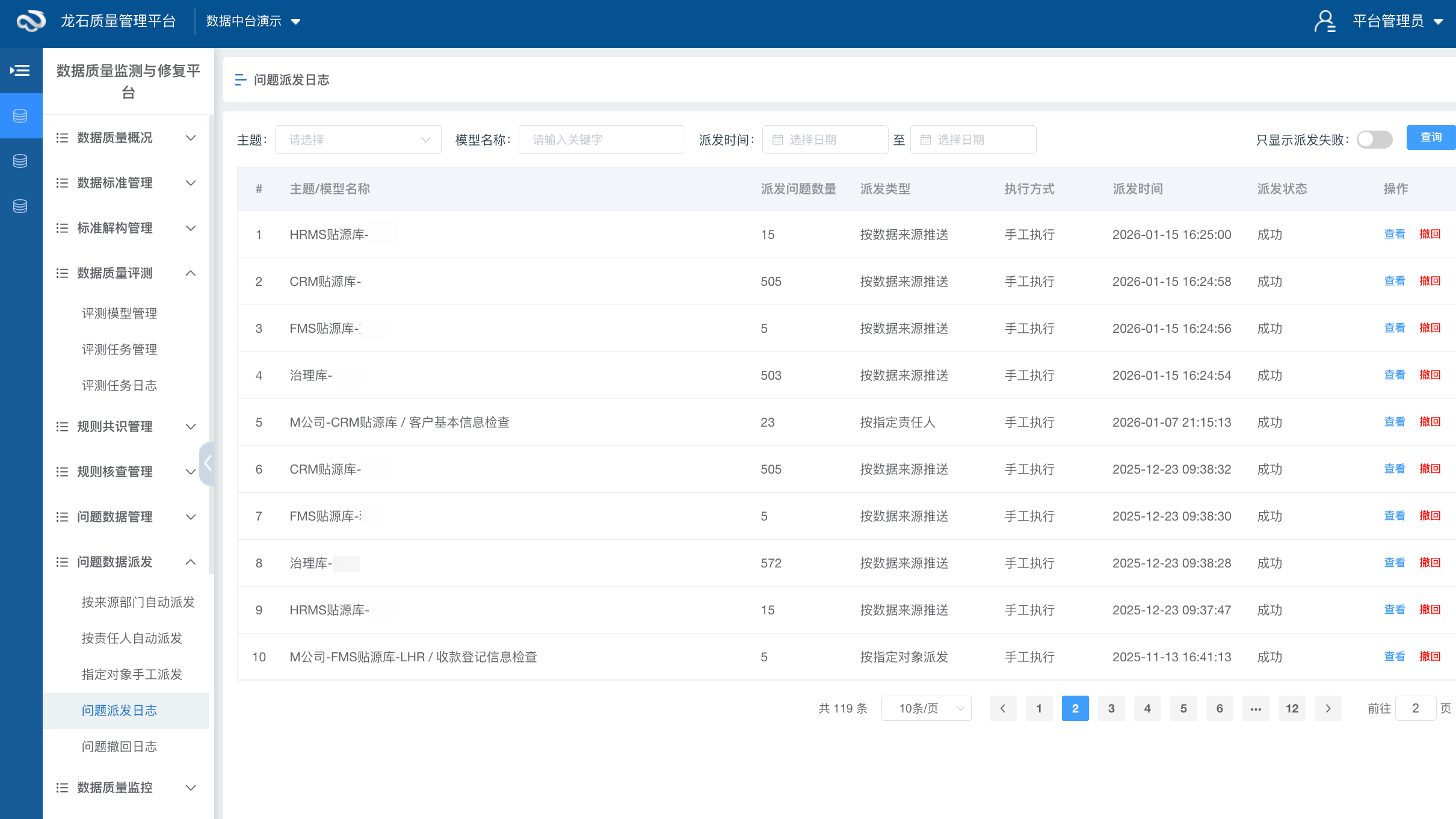Click the 问题派发日志 page header icon
1456x819 pixels.
pos(241,79)
